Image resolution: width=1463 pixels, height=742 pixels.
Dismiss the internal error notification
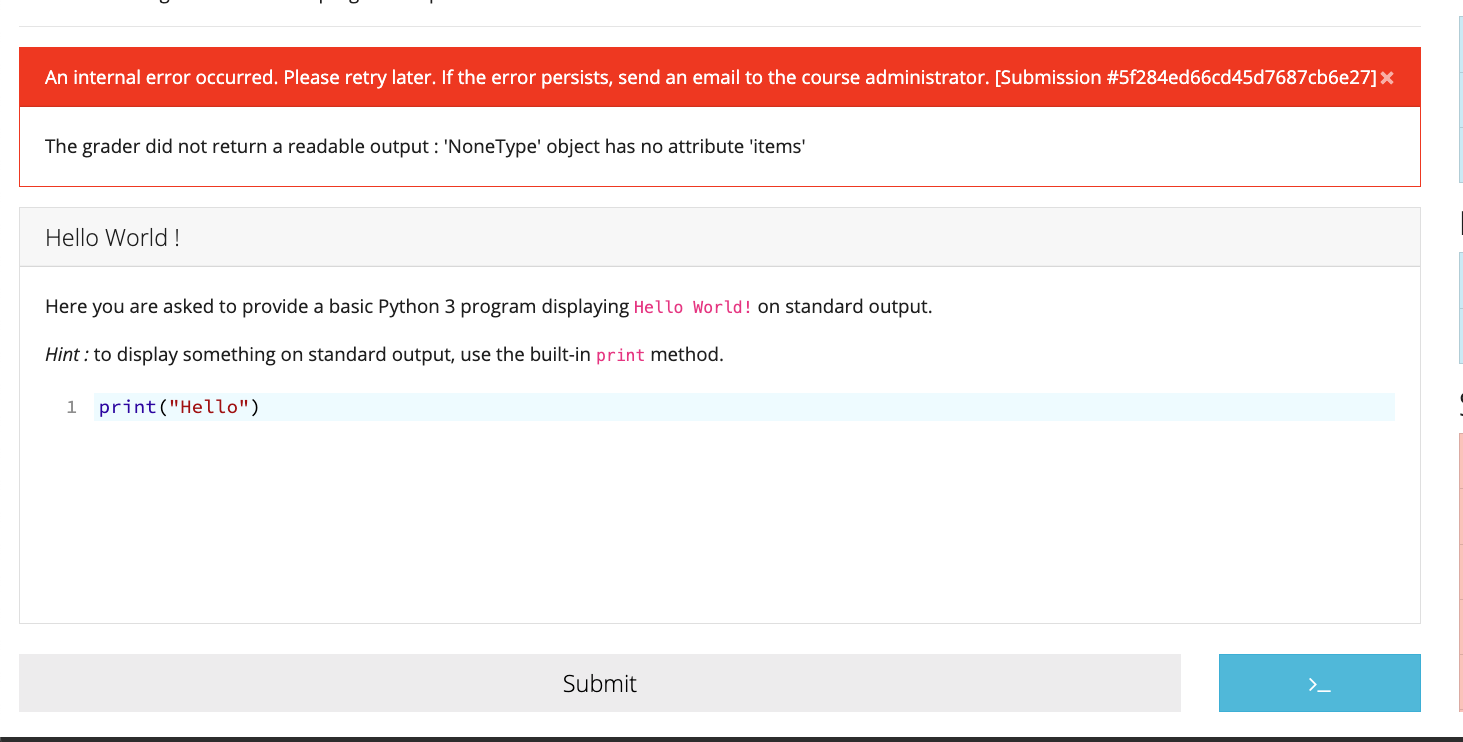coord(1388,77)
